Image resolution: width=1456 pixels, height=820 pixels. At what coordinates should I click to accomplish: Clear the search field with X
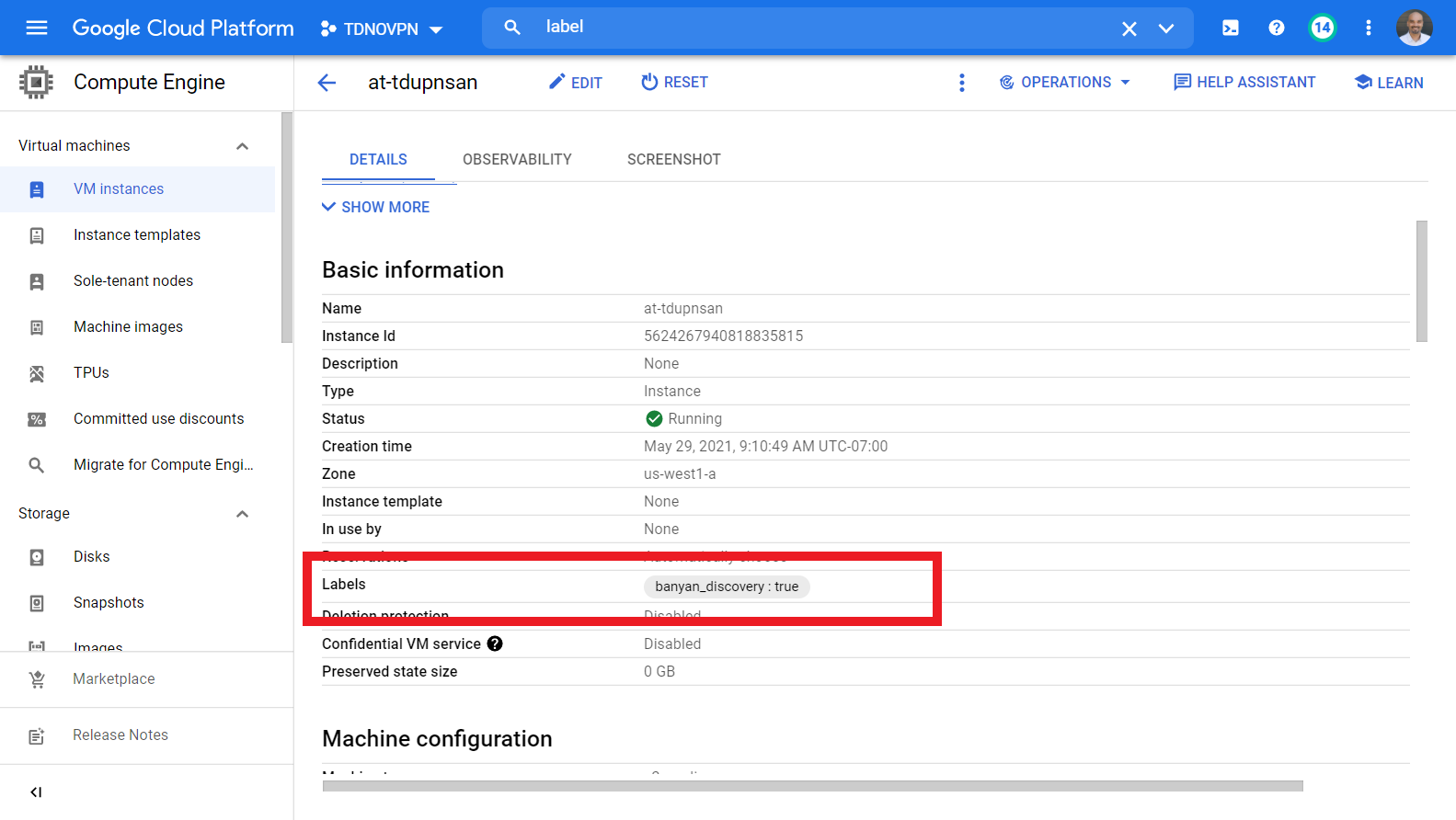[1129, 28]
